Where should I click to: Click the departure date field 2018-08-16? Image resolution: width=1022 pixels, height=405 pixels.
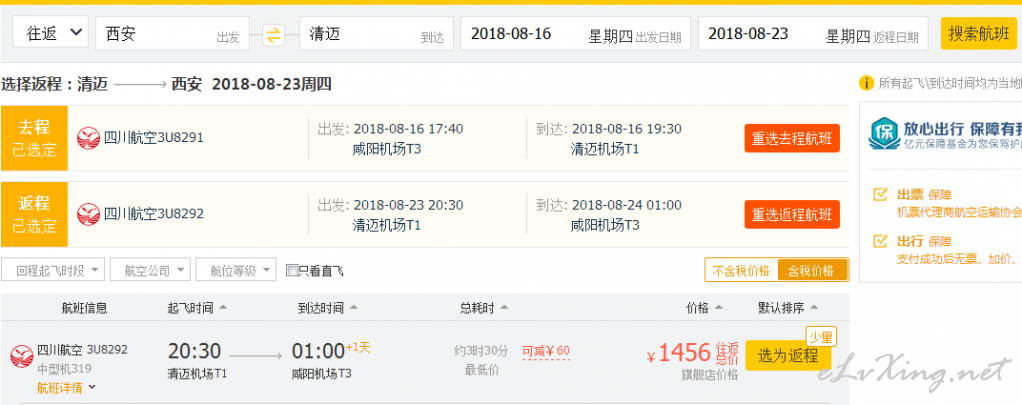[576, 34]
